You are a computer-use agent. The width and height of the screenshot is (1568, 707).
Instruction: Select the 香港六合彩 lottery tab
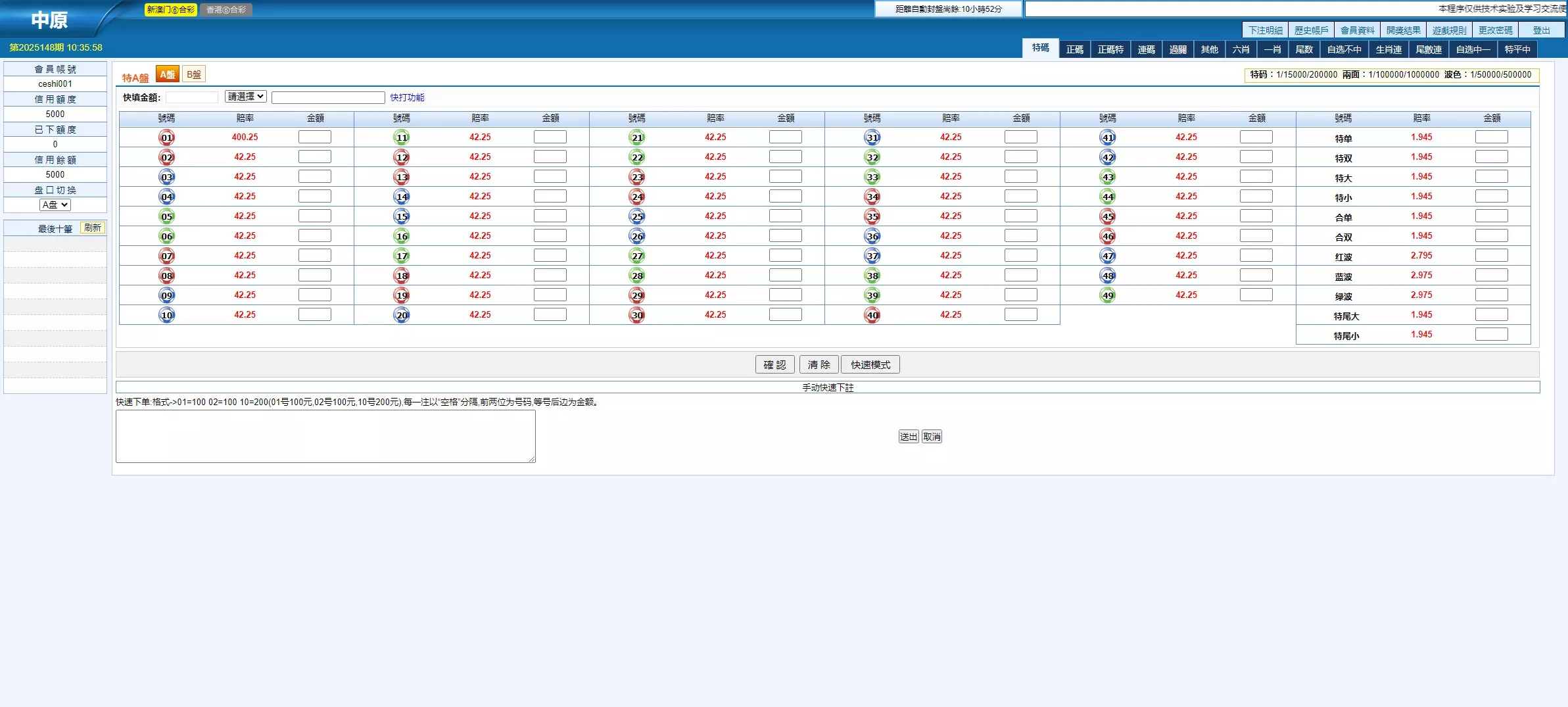click(x=226, y=10)
